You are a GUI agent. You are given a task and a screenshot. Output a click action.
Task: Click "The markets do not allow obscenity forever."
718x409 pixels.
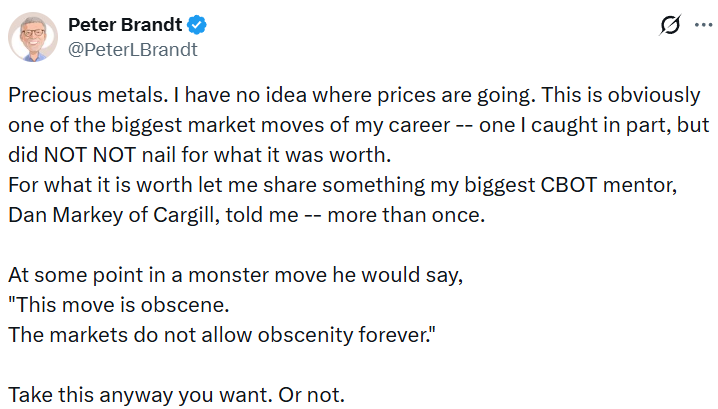point(222,334)
